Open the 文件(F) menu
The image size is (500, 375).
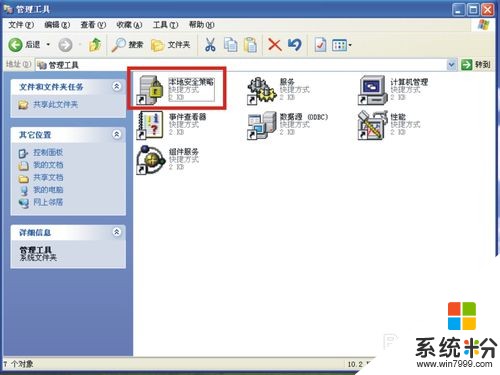(21, 25)
